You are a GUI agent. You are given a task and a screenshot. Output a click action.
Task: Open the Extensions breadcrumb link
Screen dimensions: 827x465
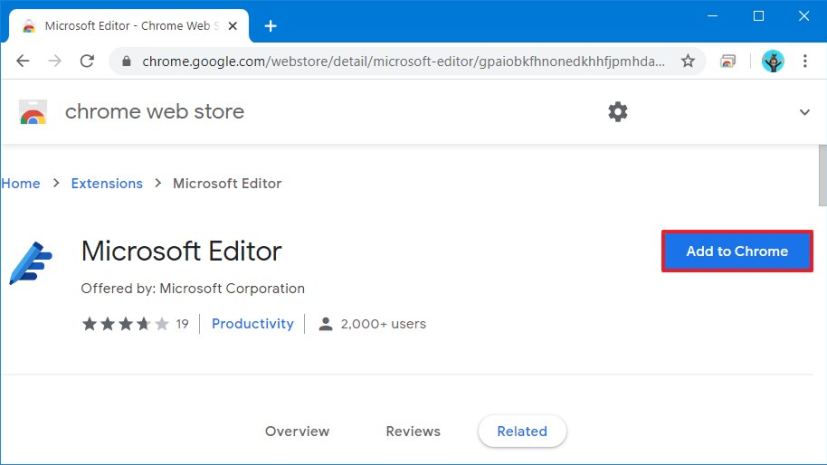107,183
